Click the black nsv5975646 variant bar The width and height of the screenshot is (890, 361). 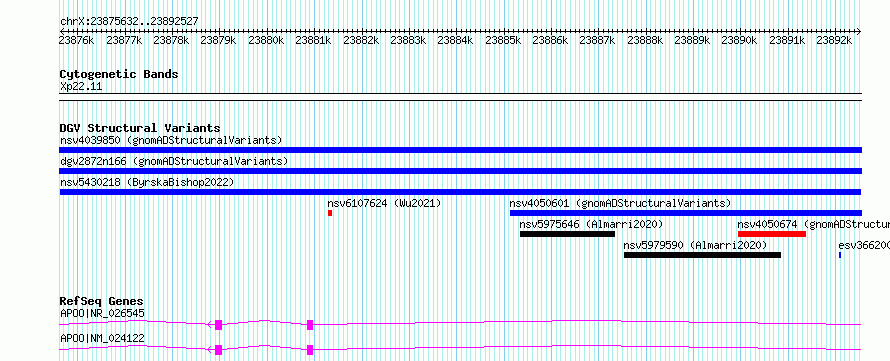(x=567, y=234)
